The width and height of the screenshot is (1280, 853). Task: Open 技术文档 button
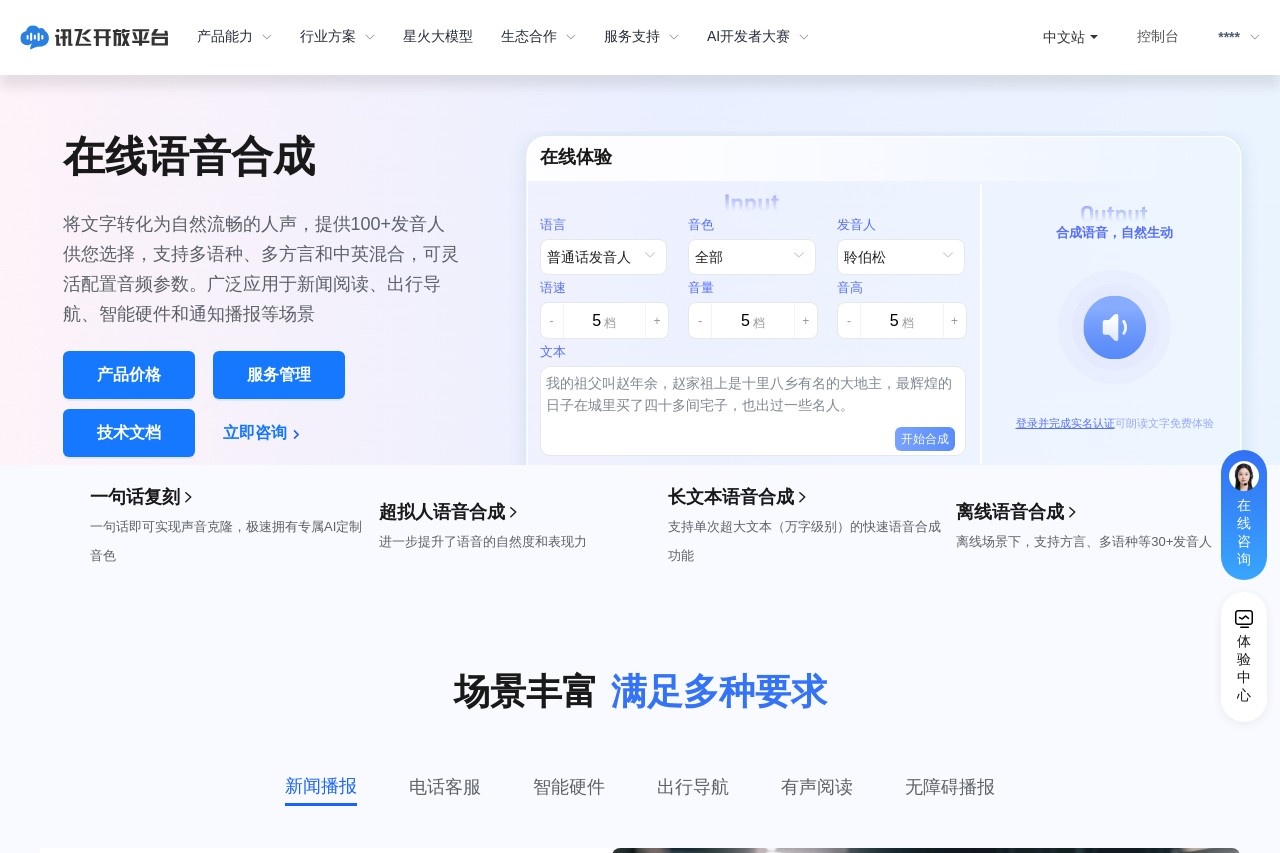point(129,433)
